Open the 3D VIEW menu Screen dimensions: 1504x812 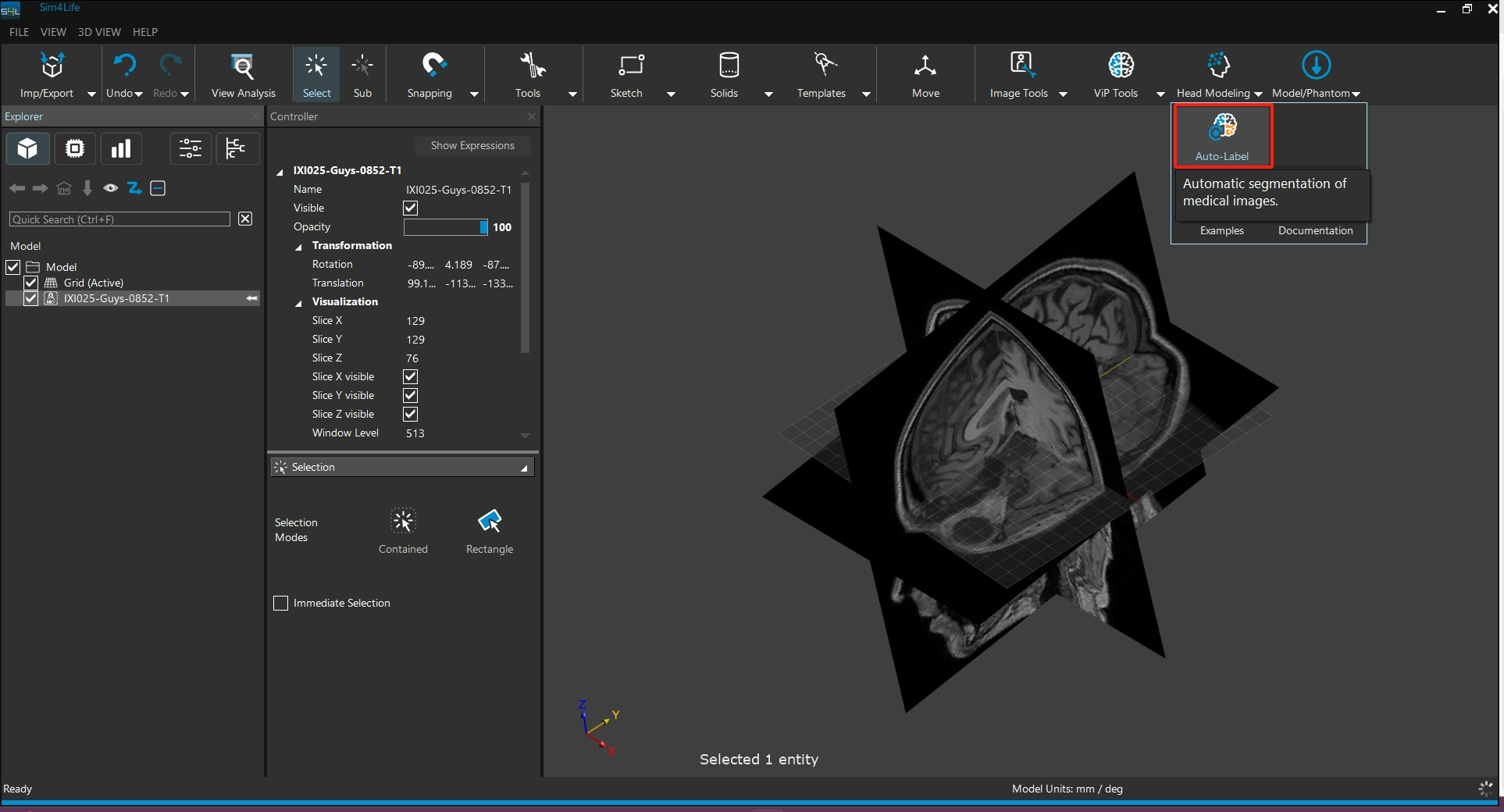coord(99,32)
